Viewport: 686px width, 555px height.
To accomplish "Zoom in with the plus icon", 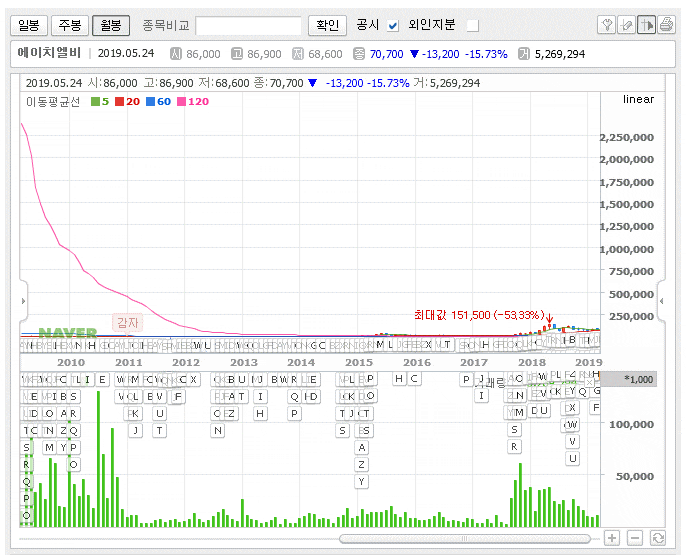I will (x=612, y=538).
